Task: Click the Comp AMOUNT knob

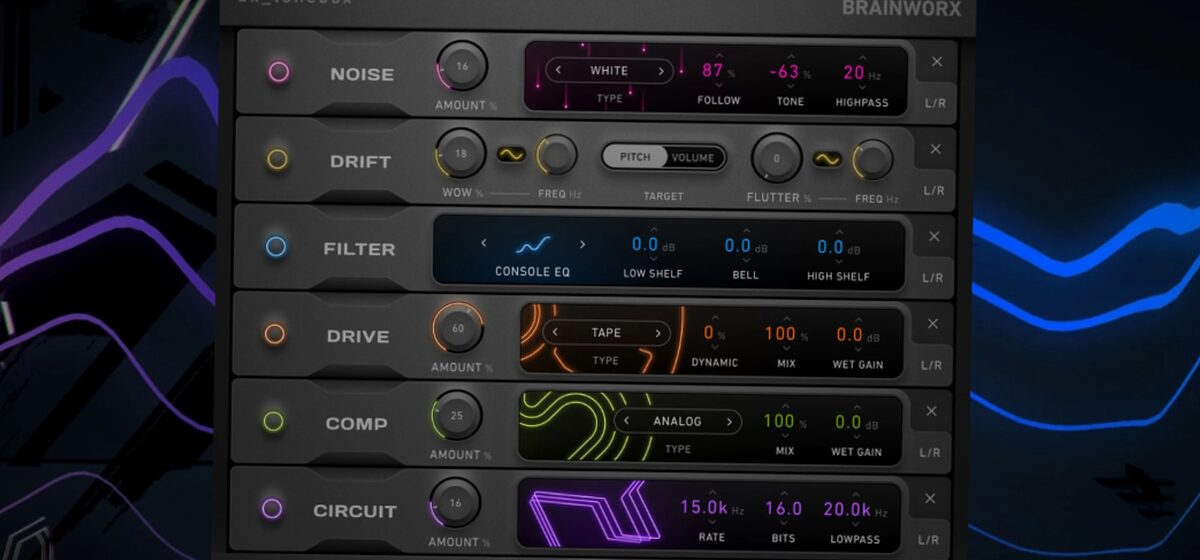Action: click(x=457, y=416)
